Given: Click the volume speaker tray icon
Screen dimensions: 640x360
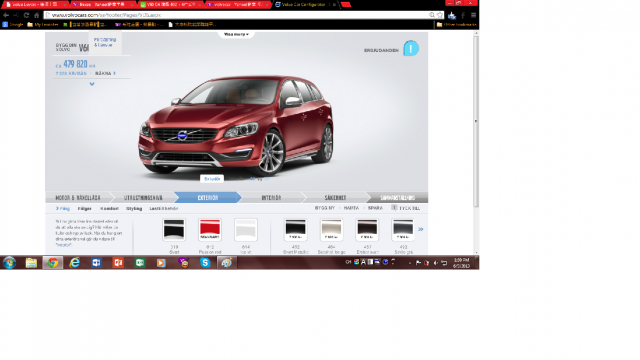Looking at the screenshot, I should (436, 263).
